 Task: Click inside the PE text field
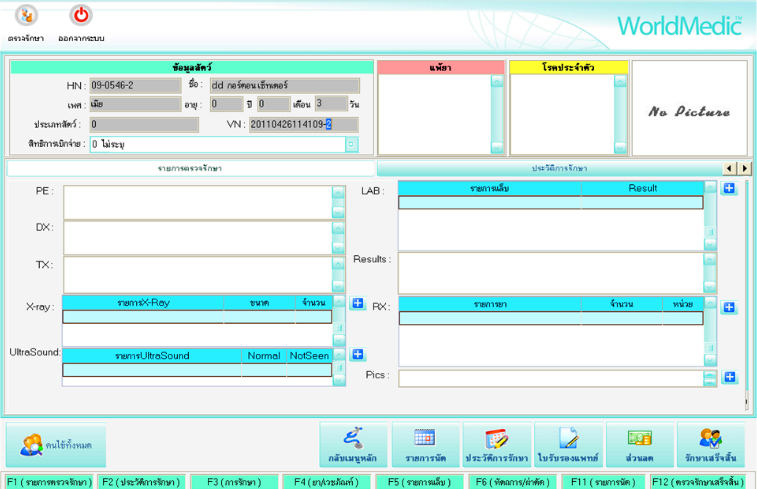pos(197,201)
